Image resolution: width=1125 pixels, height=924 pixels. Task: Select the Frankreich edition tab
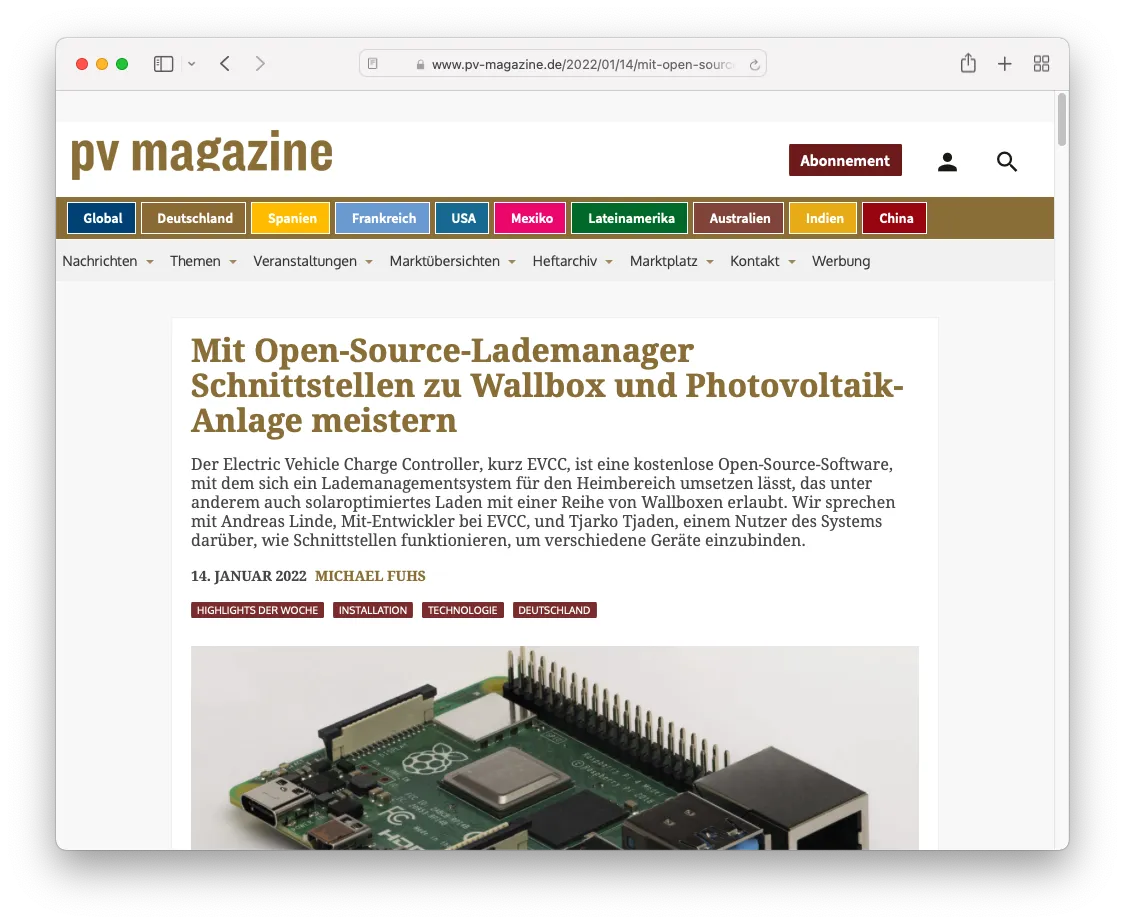(382, 218)
